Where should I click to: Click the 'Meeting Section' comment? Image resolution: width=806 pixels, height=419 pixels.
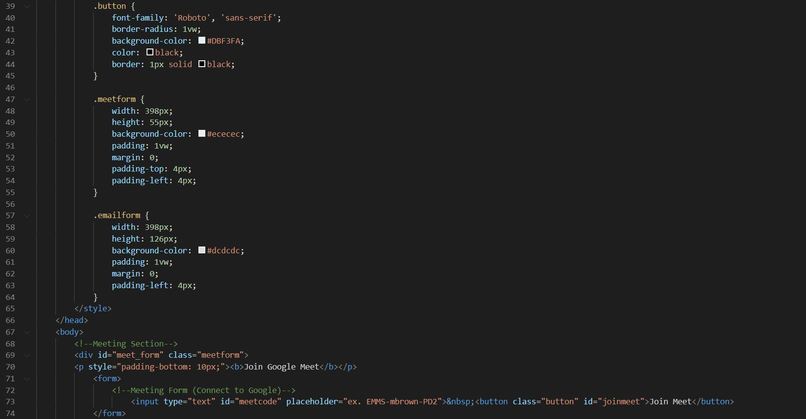coord(128,344)
